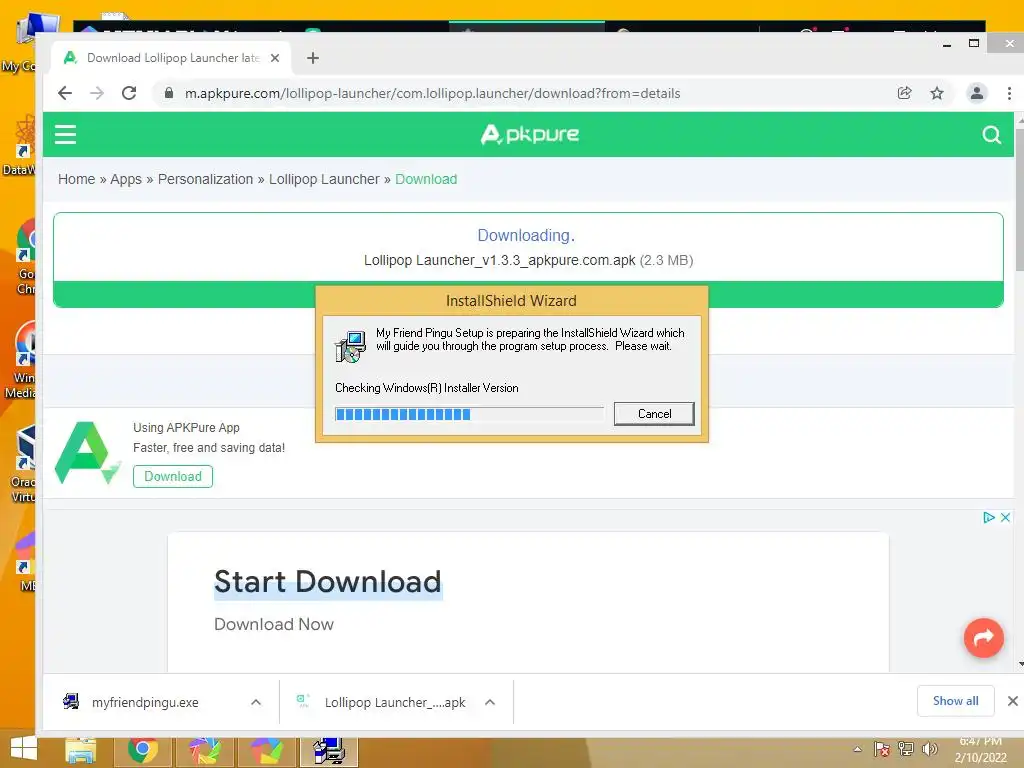Close the ad with X icon
Image resolution: width=1024 pixels, height=768 pixels.
point(1005,517)
